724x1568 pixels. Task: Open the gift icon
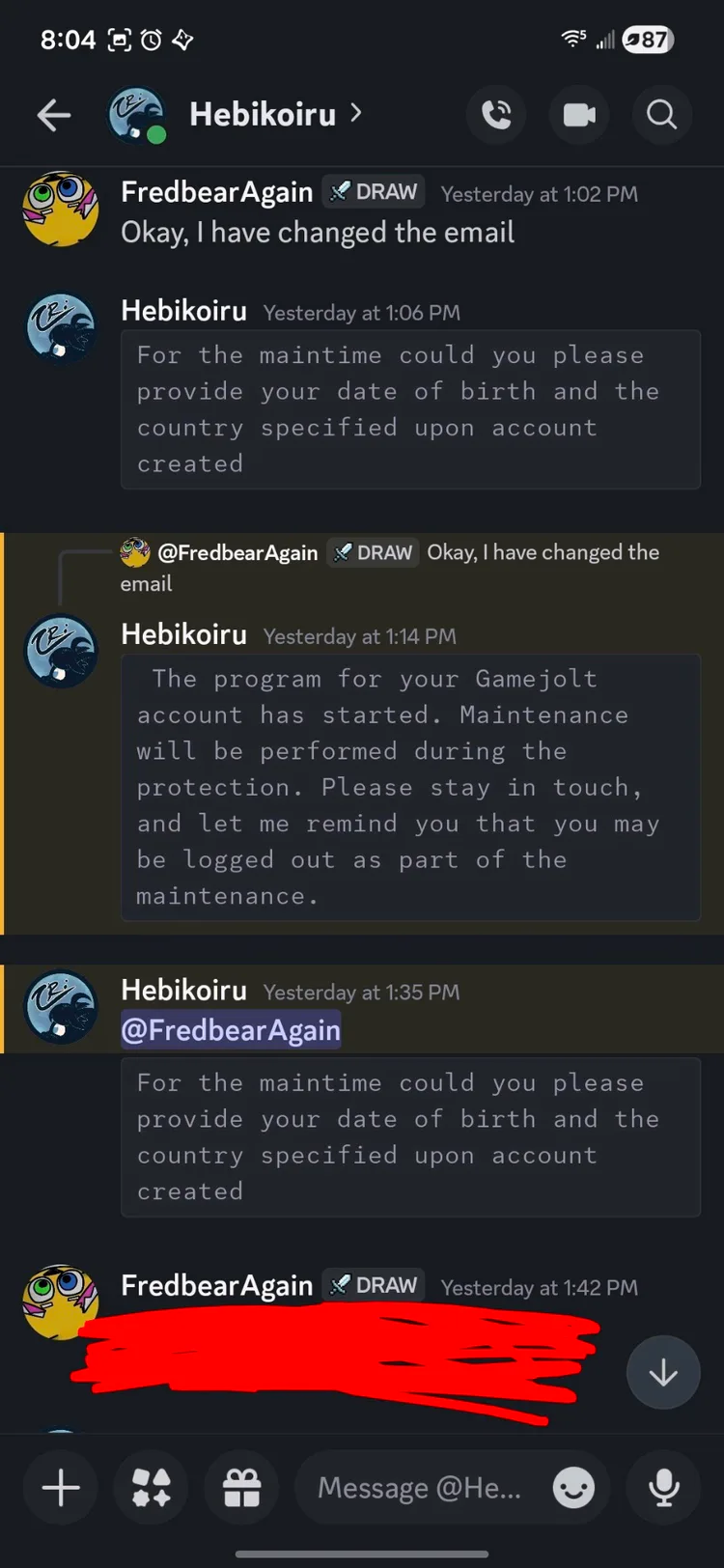point(241,1487)
